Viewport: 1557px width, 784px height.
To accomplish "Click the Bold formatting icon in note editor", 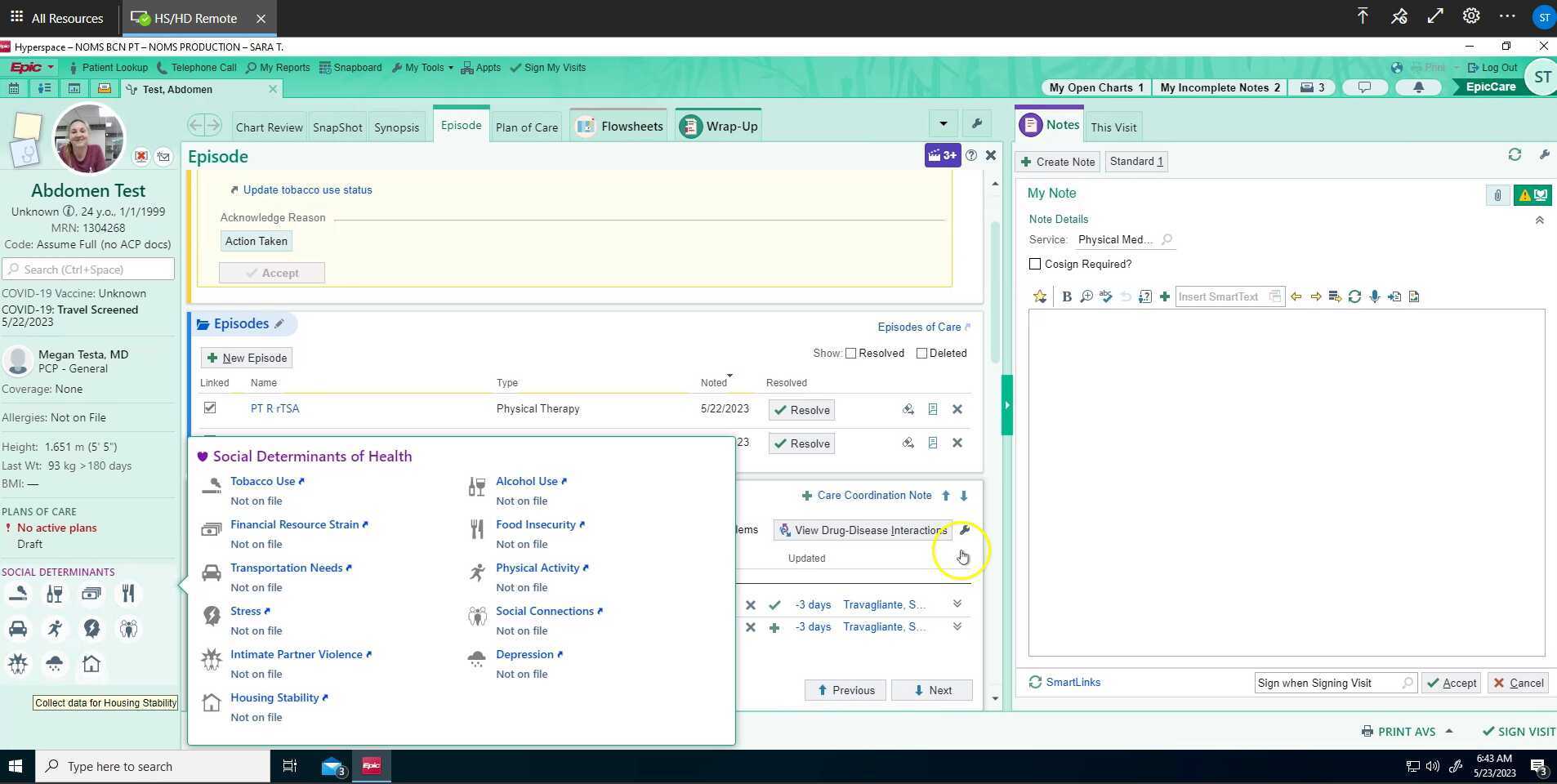I will 1066,297.
